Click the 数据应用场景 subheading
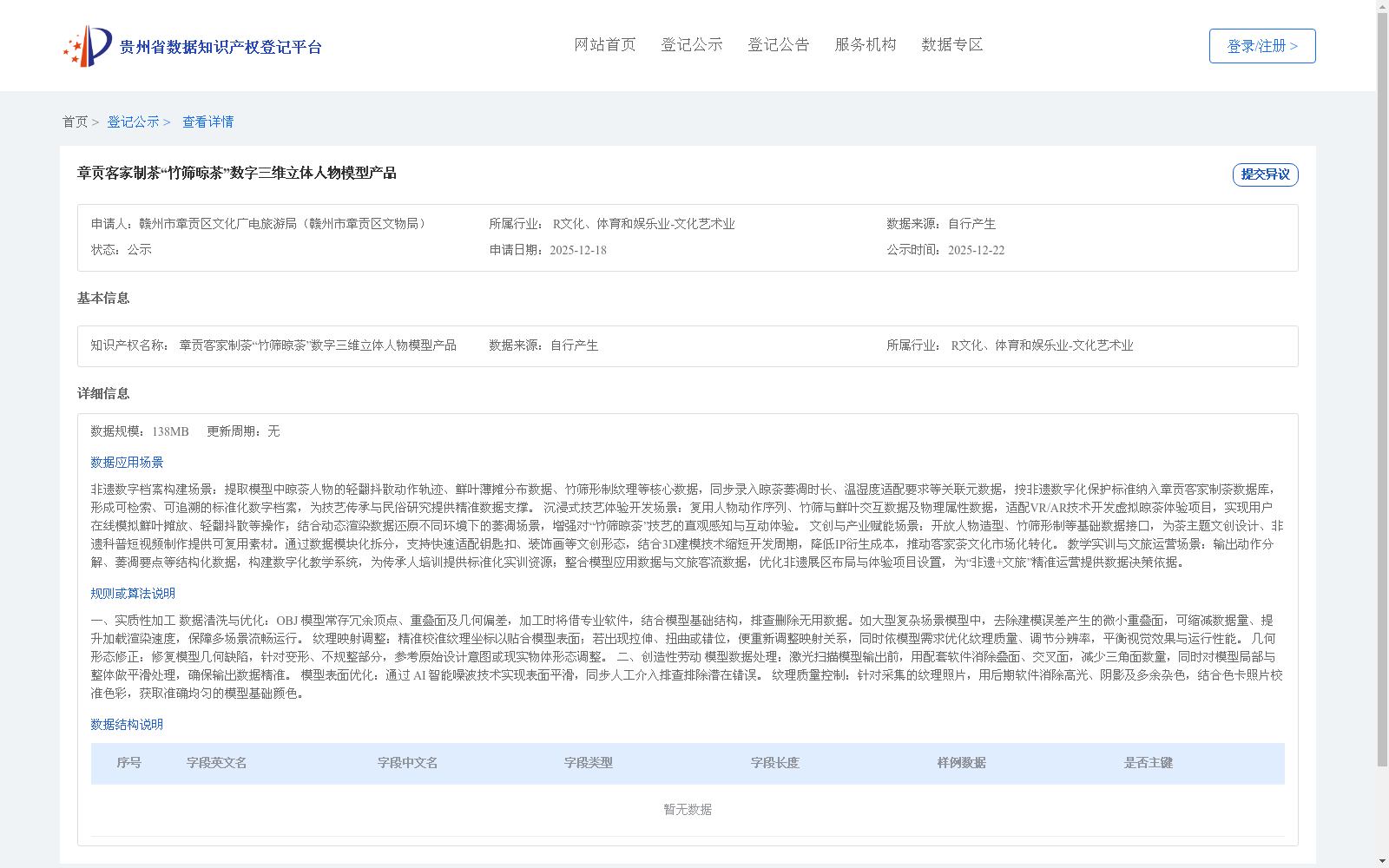 point(127,463)
